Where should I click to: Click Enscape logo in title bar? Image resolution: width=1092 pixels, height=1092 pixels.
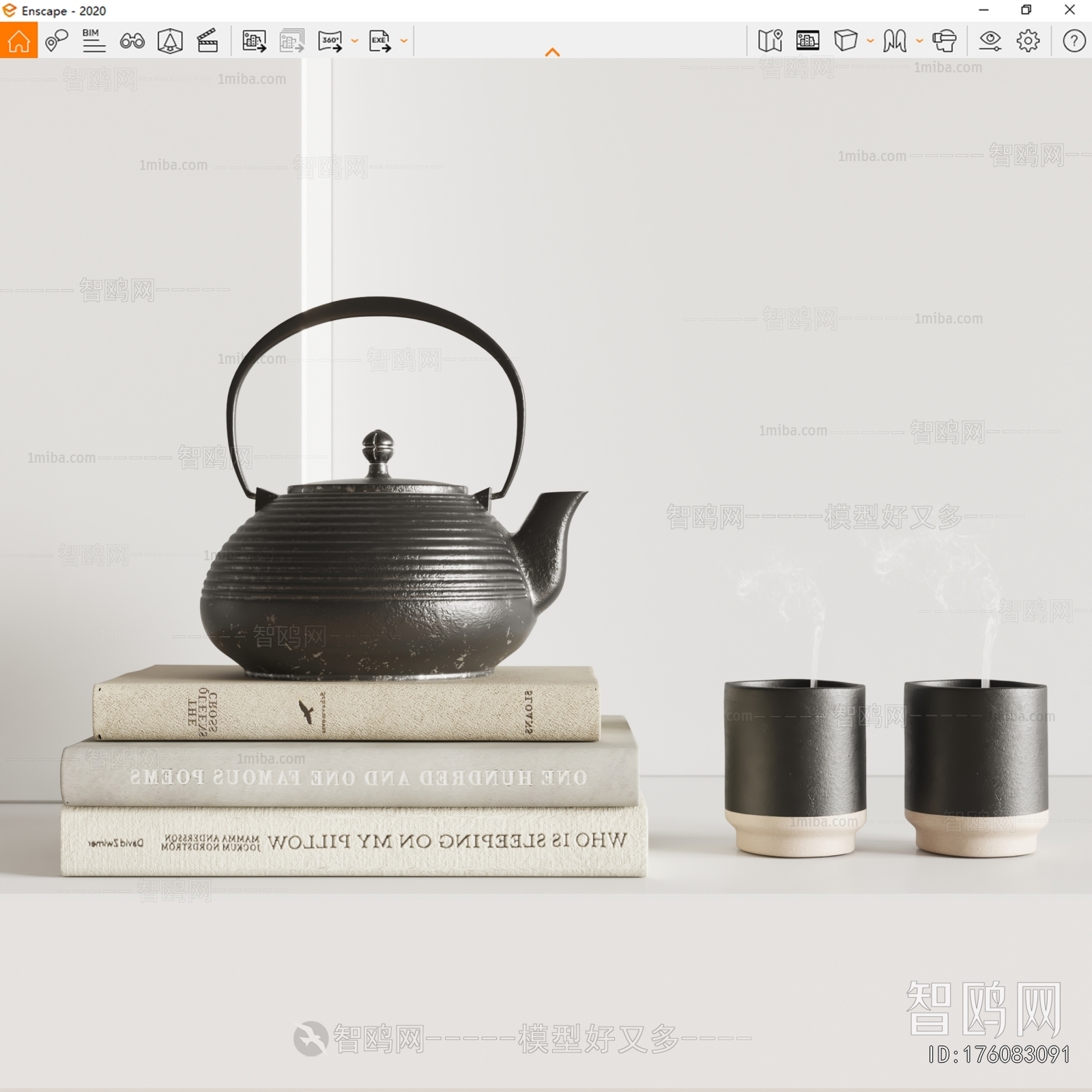[x=9, y=10]
